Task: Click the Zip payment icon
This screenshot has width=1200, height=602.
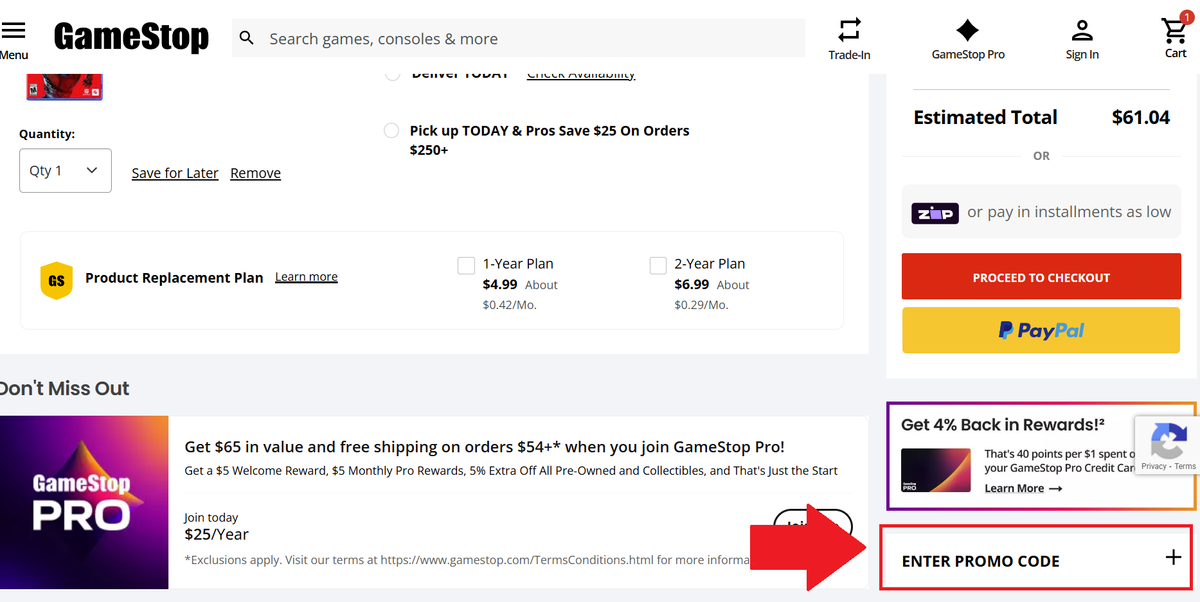Action: [x=934, y=211]
